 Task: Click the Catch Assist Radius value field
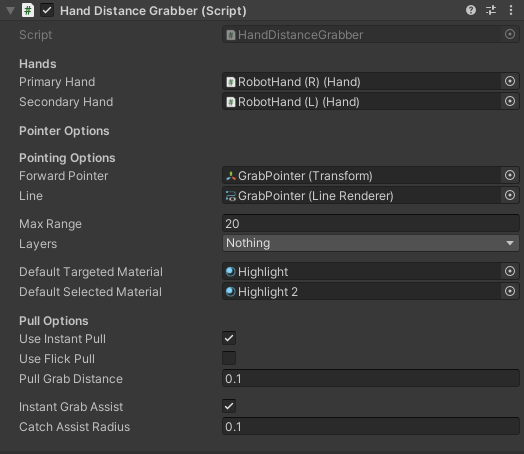(x=371, y=427)
